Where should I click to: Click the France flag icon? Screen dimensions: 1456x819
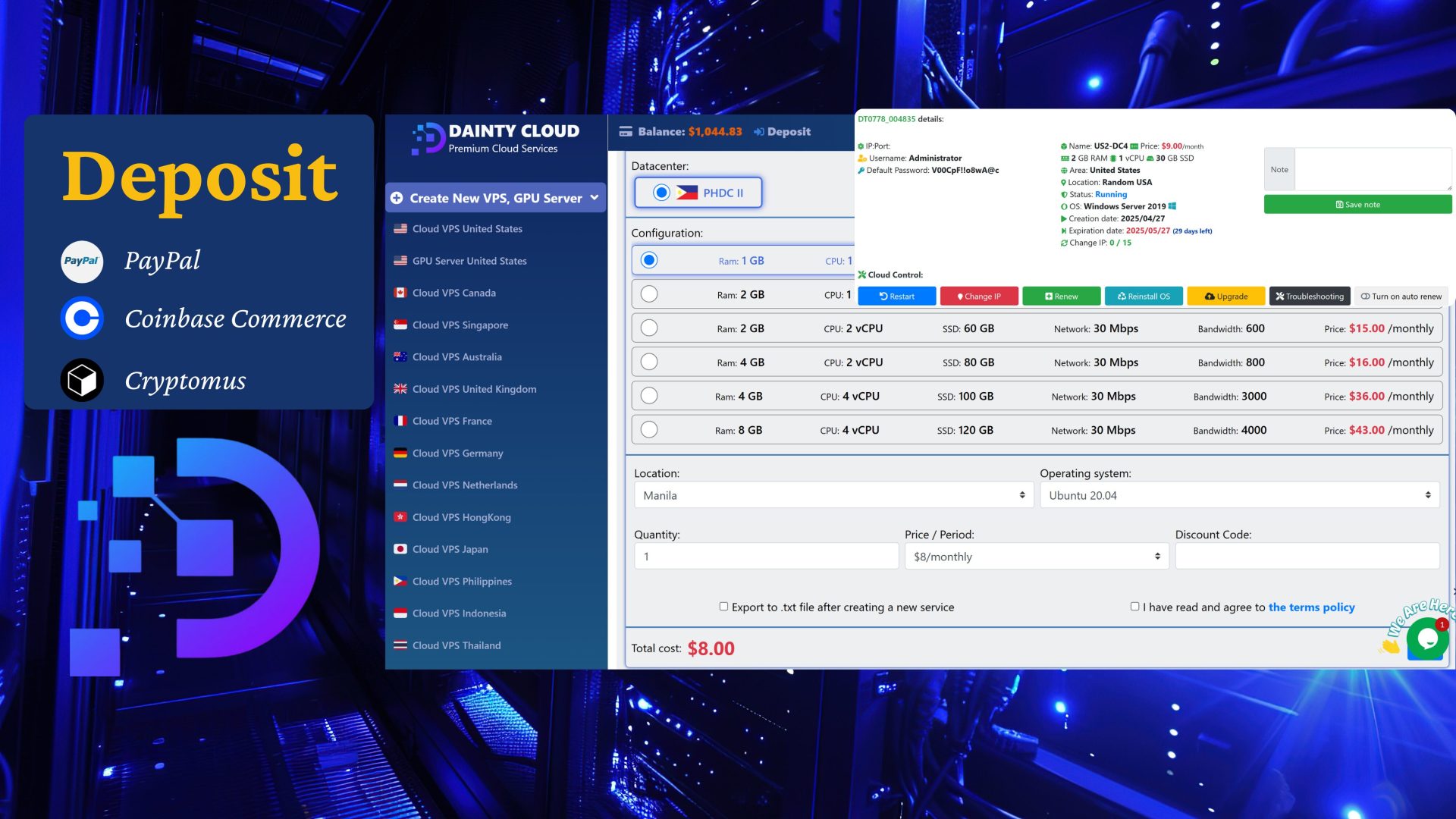tap(400, 420)
